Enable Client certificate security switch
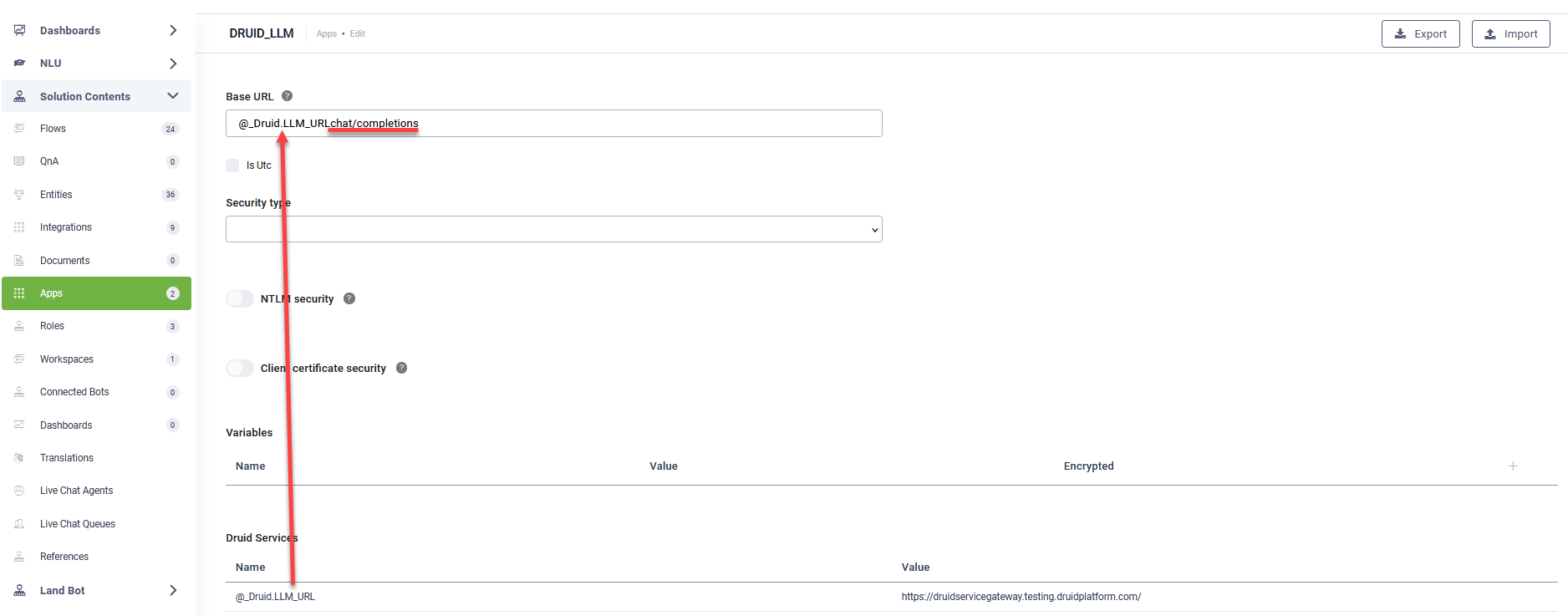This screenshot has width=1568, height=616. click(240, 368)
